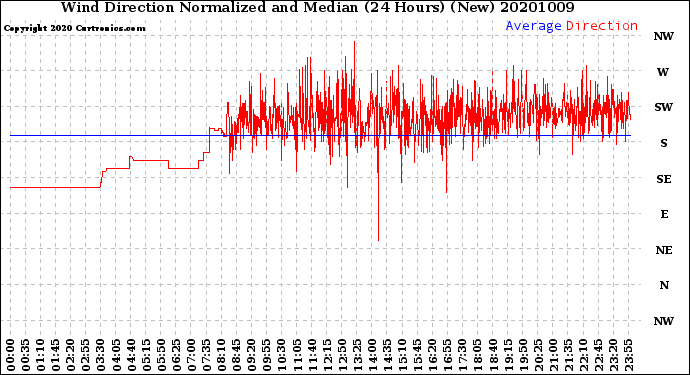690x375 pixels.
Task: Click the 01:45 time axis label
Action: click(55, 355)
